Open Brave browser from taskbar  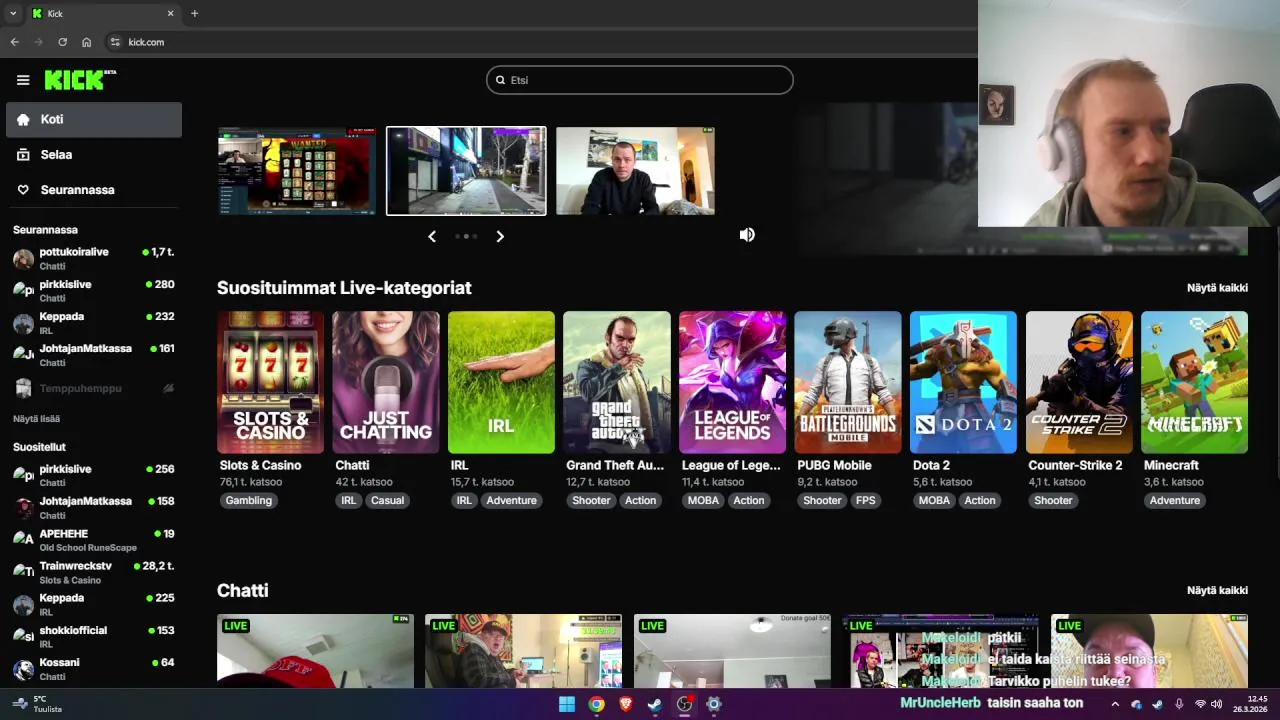pyautogui.click(x=626, y=704)
